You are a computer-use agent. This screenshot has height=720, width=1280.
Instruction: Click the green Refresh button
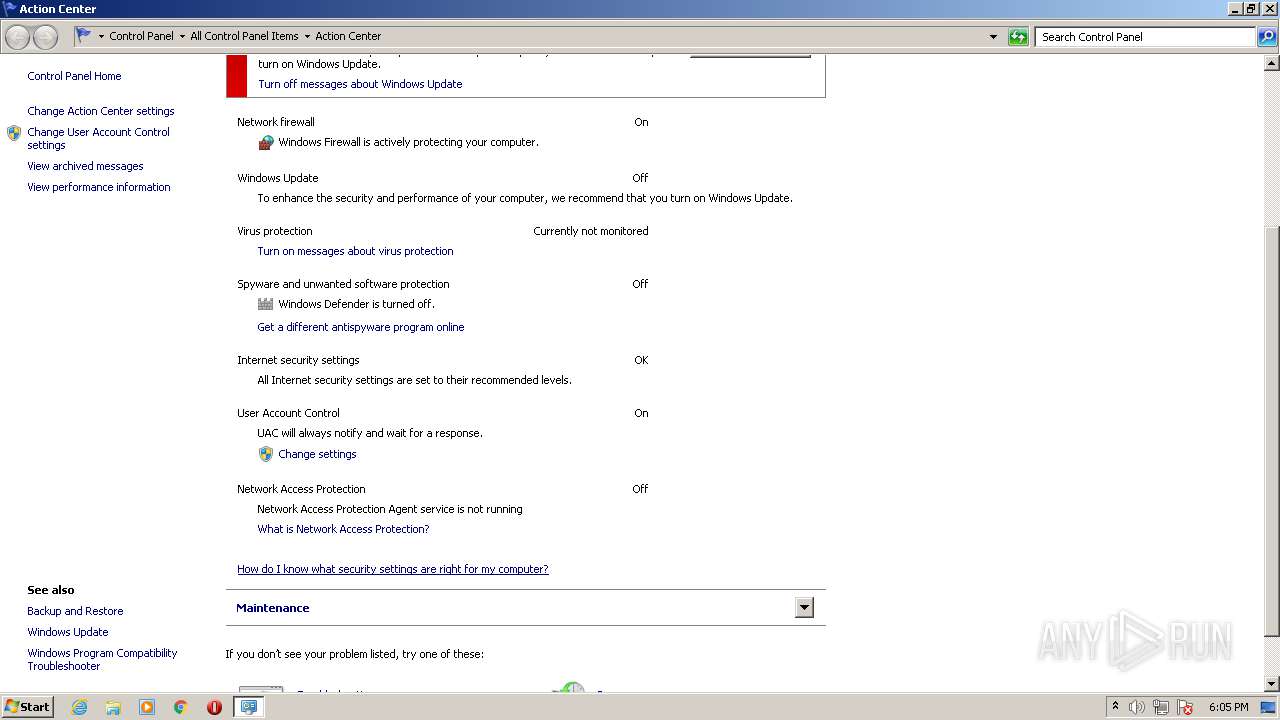coord(1018,37)
